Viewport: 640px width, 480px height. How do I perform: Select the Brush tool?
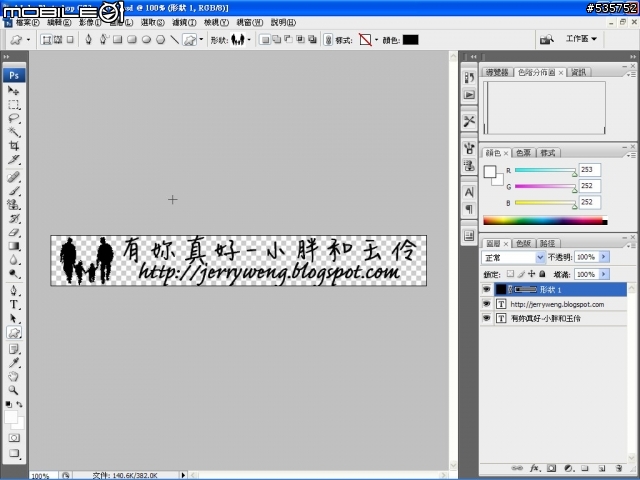point(13,191)
